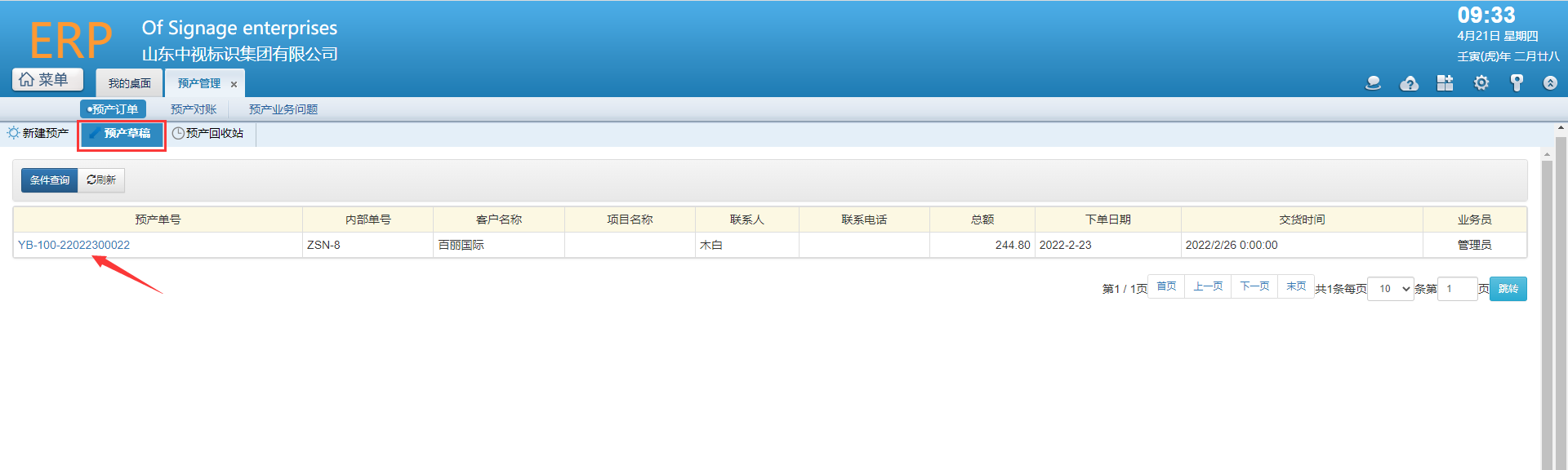Image resolution: width=1568 pixels, height=470 pixels.
Task: Open order link YB-100-22022300022
Action: coord(73,245)
